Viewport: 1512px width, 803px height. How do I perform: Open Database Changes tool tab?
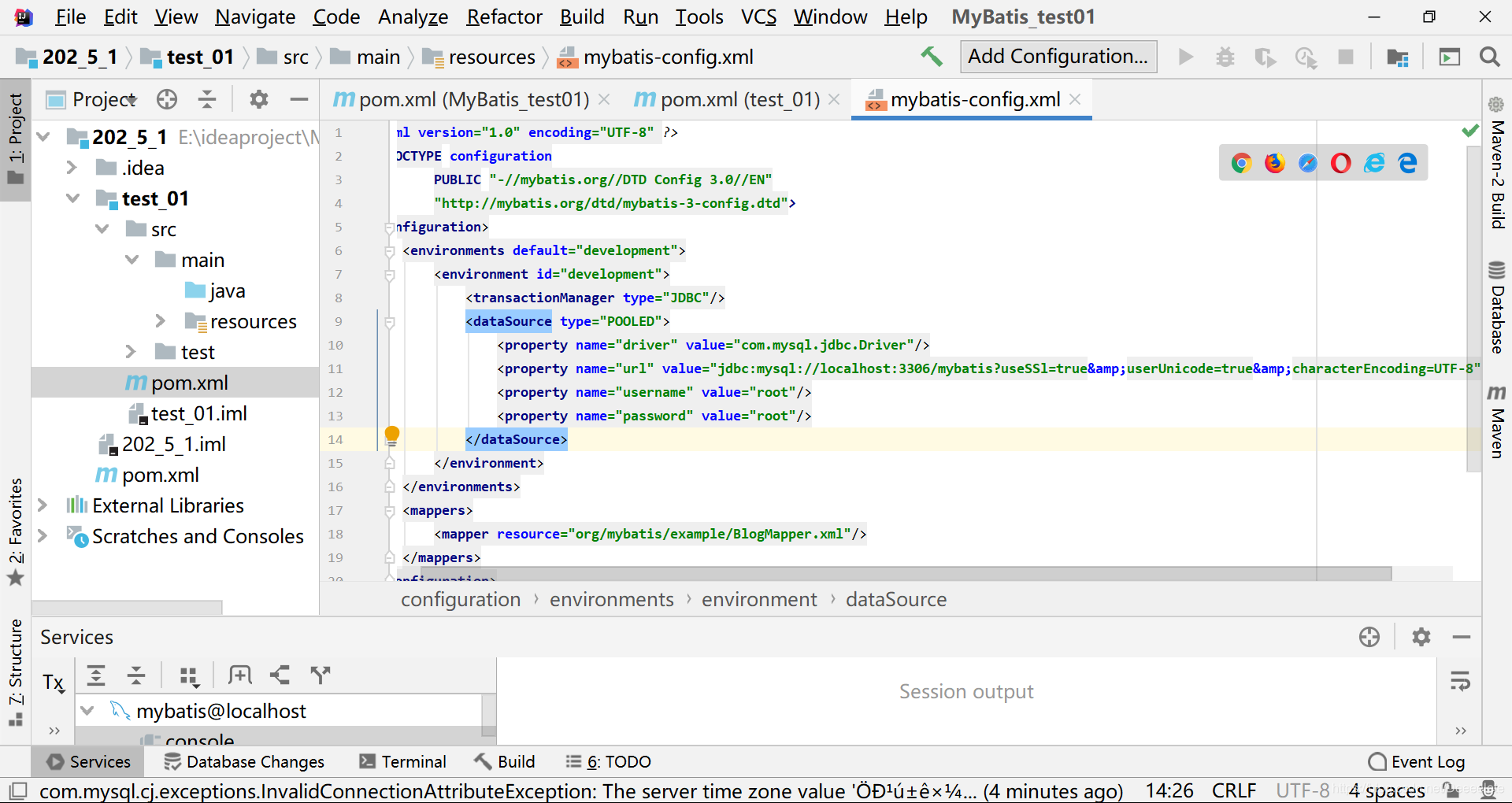click(244, 762)
